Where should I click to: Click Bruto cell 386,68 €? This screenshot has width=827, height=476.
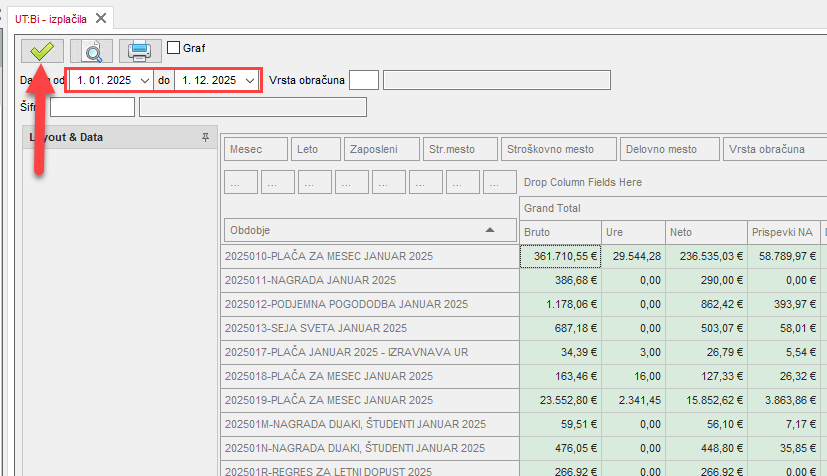(x=560, y=280)
